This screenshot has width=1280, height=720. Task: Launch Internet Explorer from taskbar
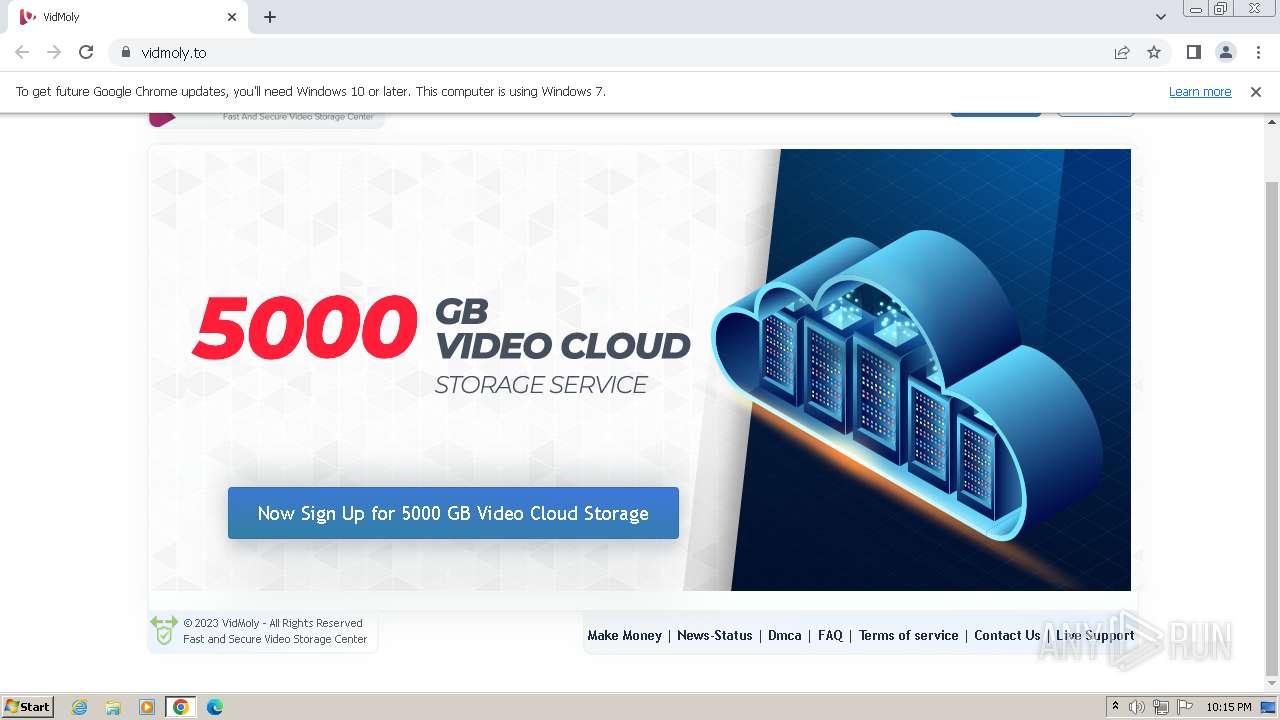[x=79, y=707]
